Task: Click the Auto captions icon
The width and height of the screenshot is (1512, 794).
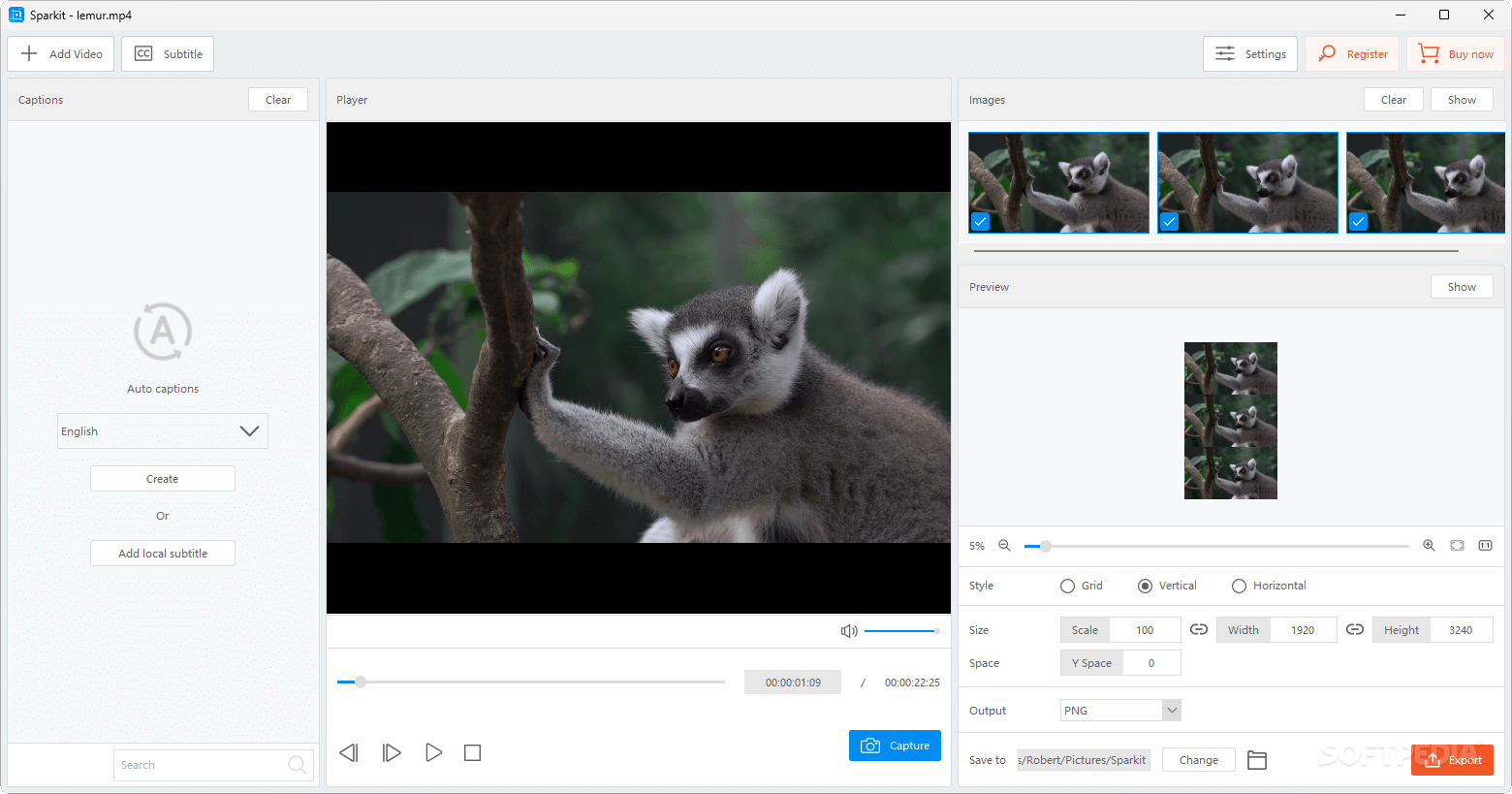Action: 163,332
